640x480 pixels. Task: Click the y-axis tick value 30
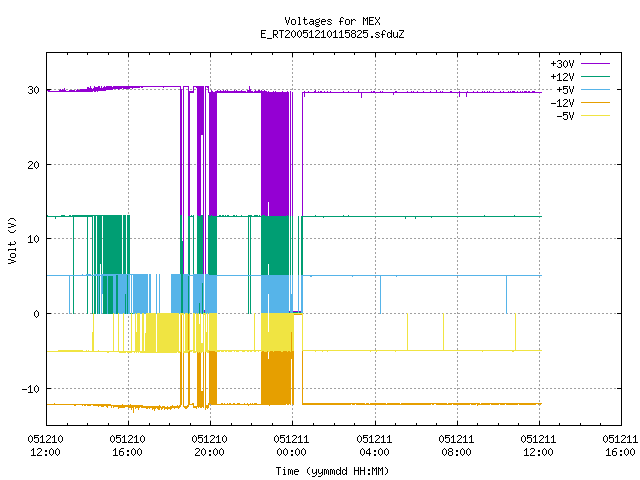tap(33, 90)
